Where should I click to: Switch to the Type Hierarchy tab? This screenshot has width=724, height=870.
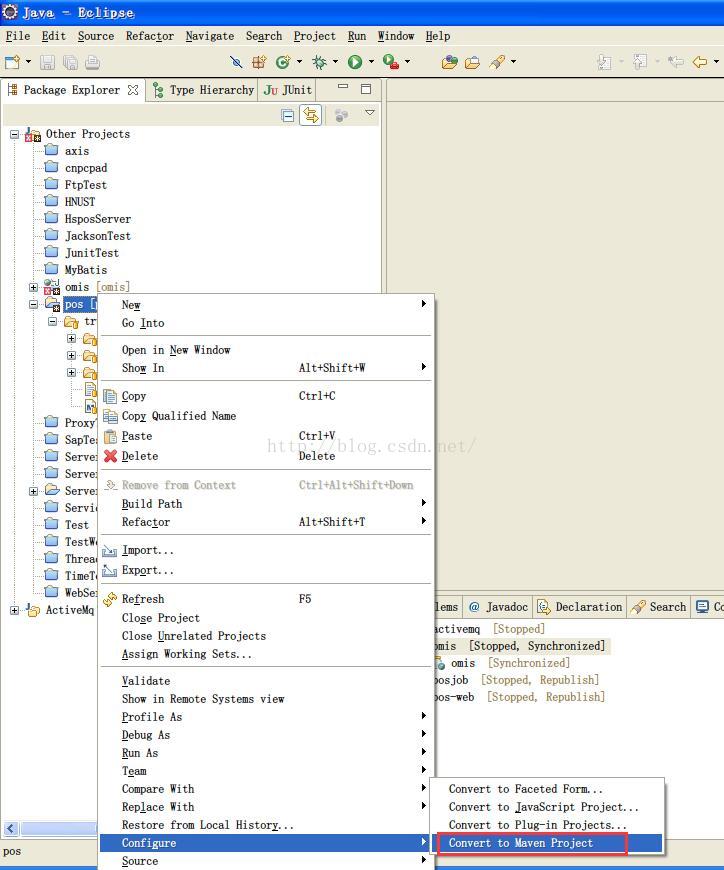click(203, 90)
